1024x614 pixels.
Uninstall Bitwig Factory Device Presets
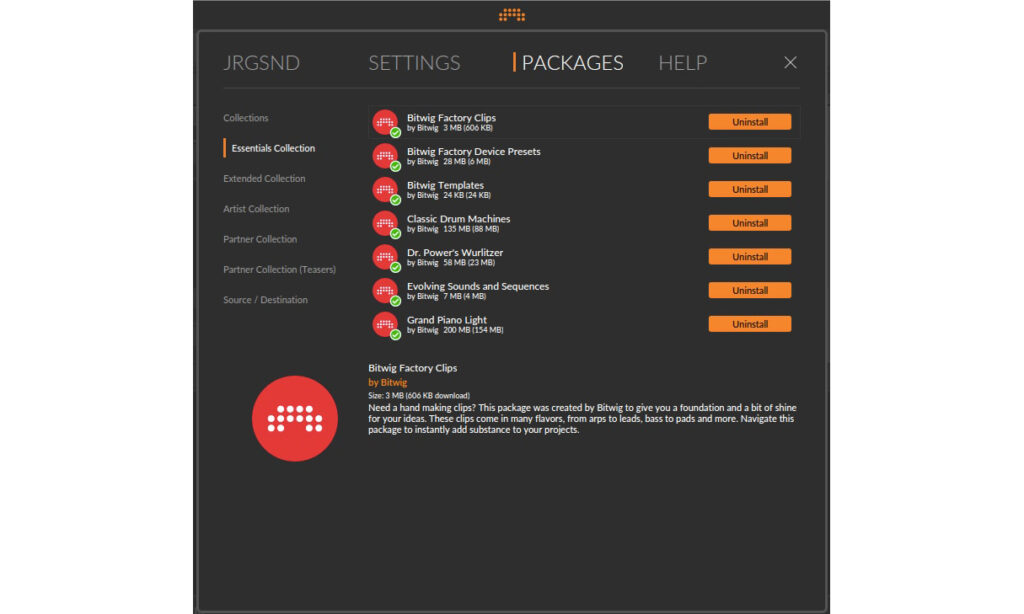[750, 155]
